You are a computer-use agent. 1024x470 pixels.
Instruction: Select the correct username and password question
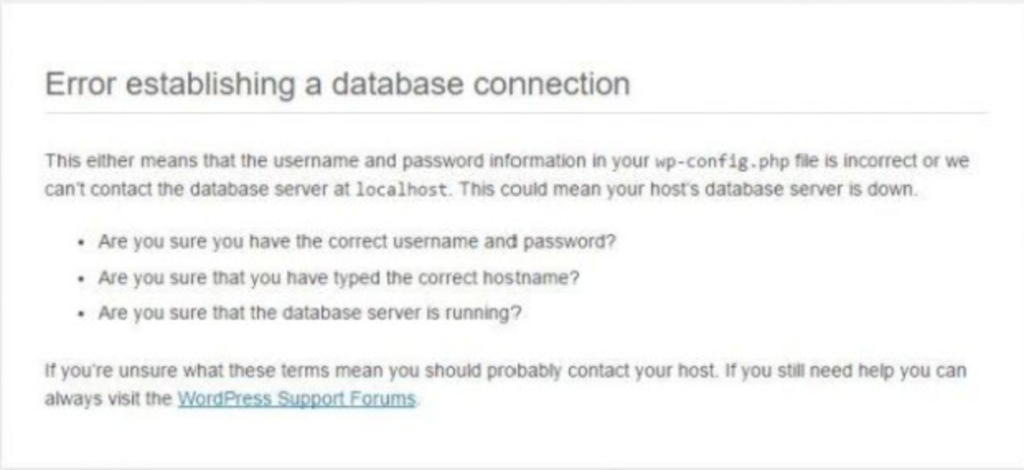(357, 242)
